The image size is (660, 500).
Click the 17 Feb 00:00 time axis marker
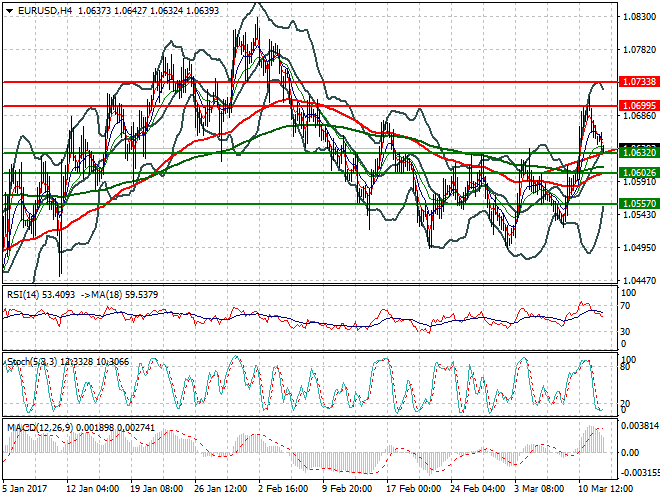(x=414, y=489)
